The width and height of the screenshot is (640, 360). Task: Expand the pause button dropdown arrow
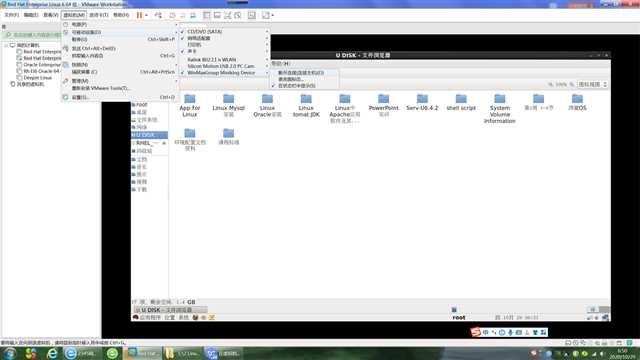coord(147,16)
